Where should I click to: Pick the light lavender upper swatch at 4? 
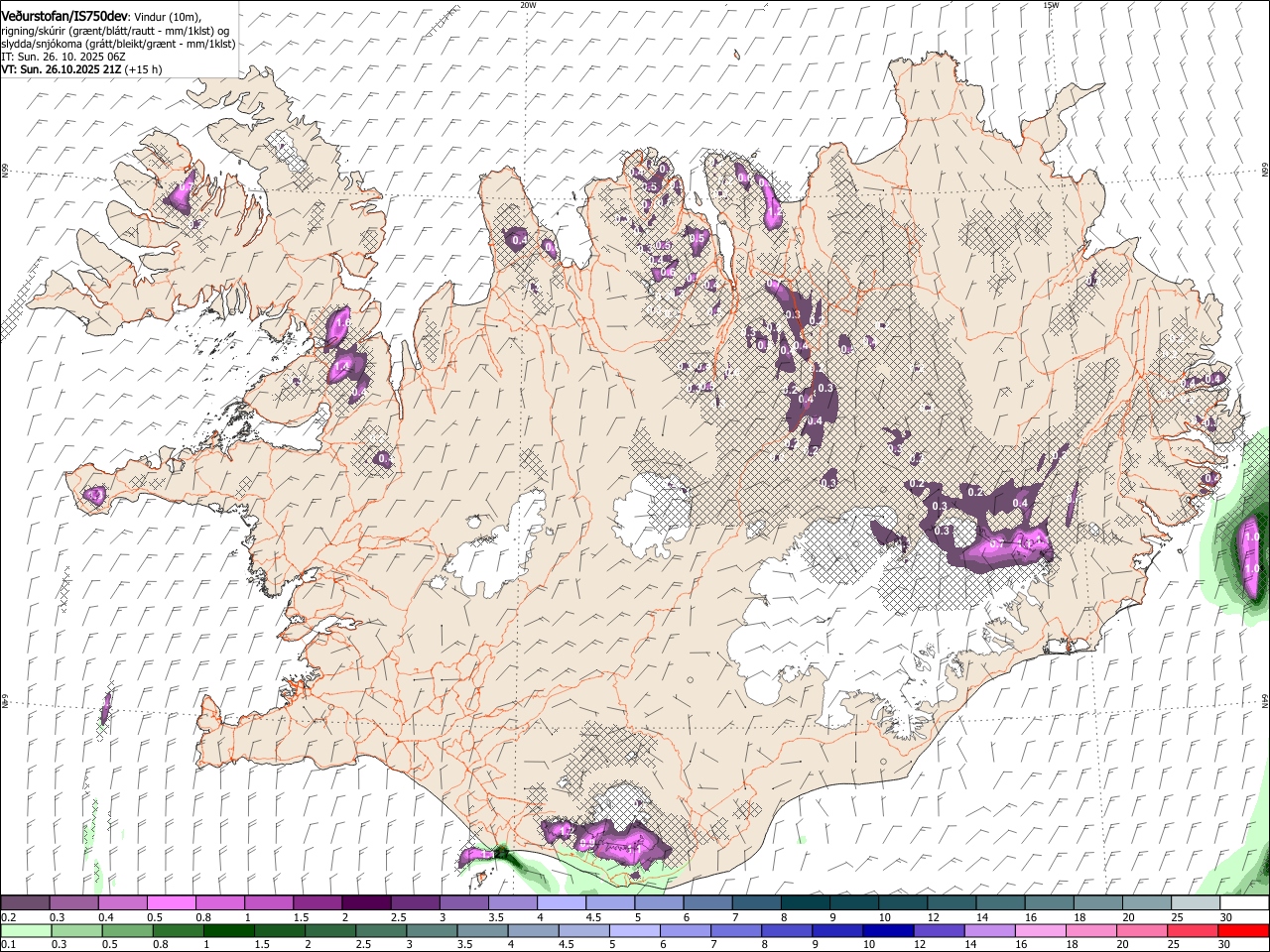tap(562, 902)
